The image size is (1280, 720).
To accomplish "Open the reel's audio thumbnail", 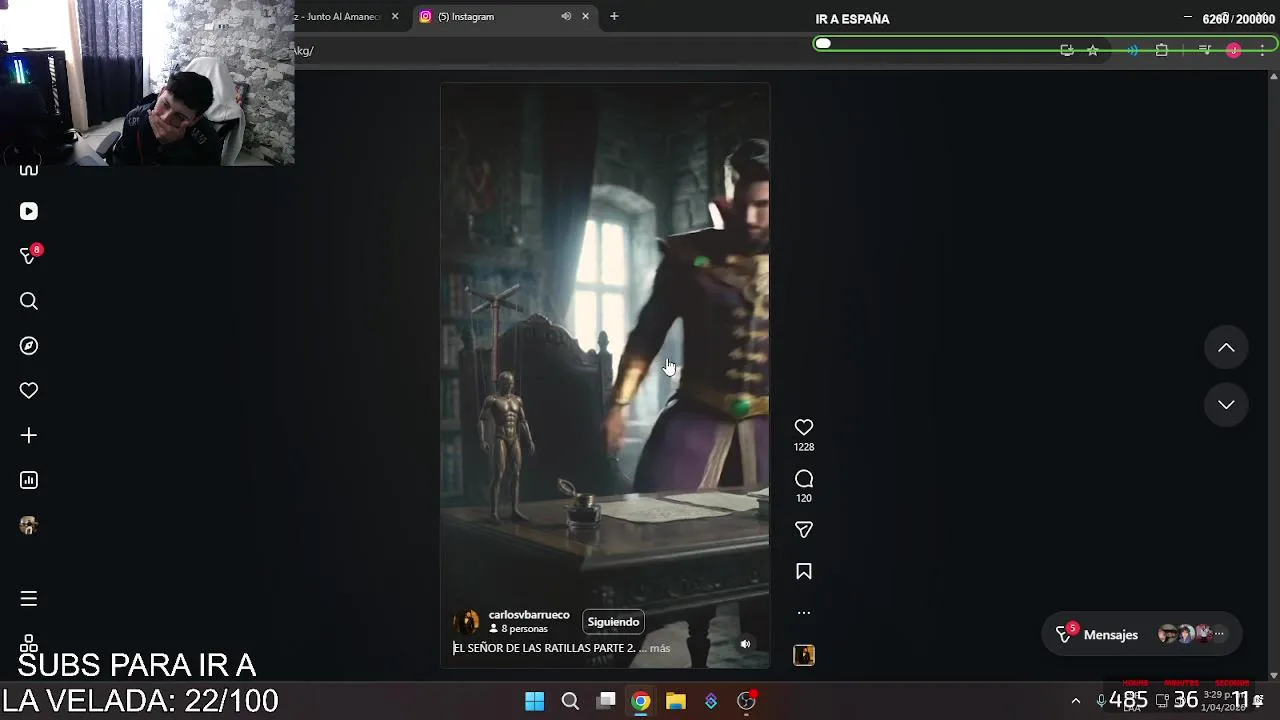I will [804, 655].
